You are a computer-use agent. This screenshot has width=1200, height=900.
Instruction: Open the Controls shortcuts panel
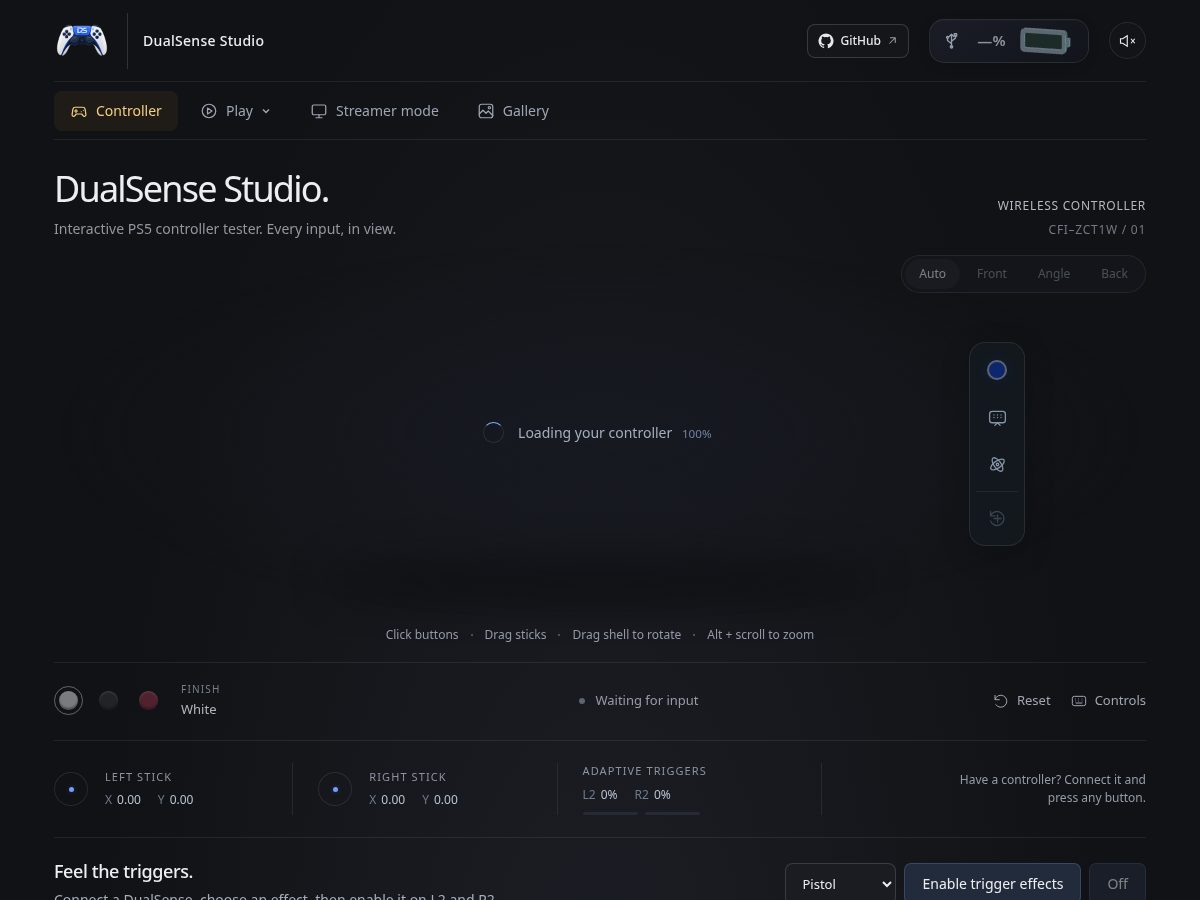click(x=1108, y=701)
